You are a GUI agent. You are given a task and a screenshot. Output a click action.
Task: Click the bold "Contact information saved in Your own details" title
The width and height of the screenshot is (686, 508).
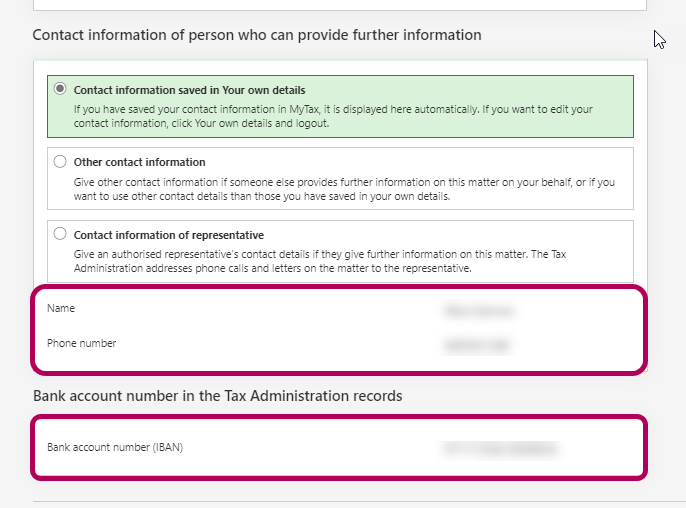click(189, 89)
